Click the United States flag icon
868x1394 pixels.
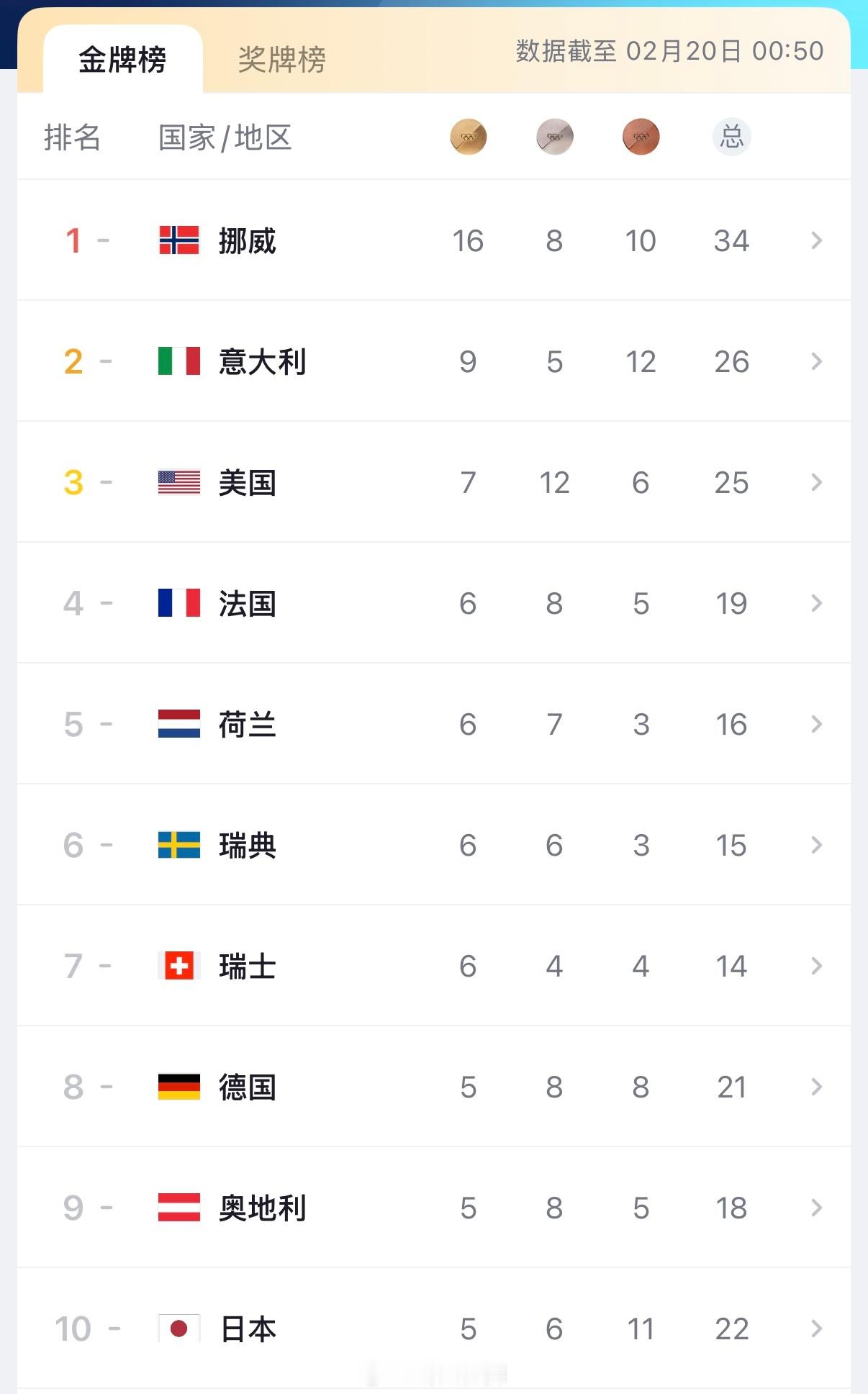[x=178, y=482]
